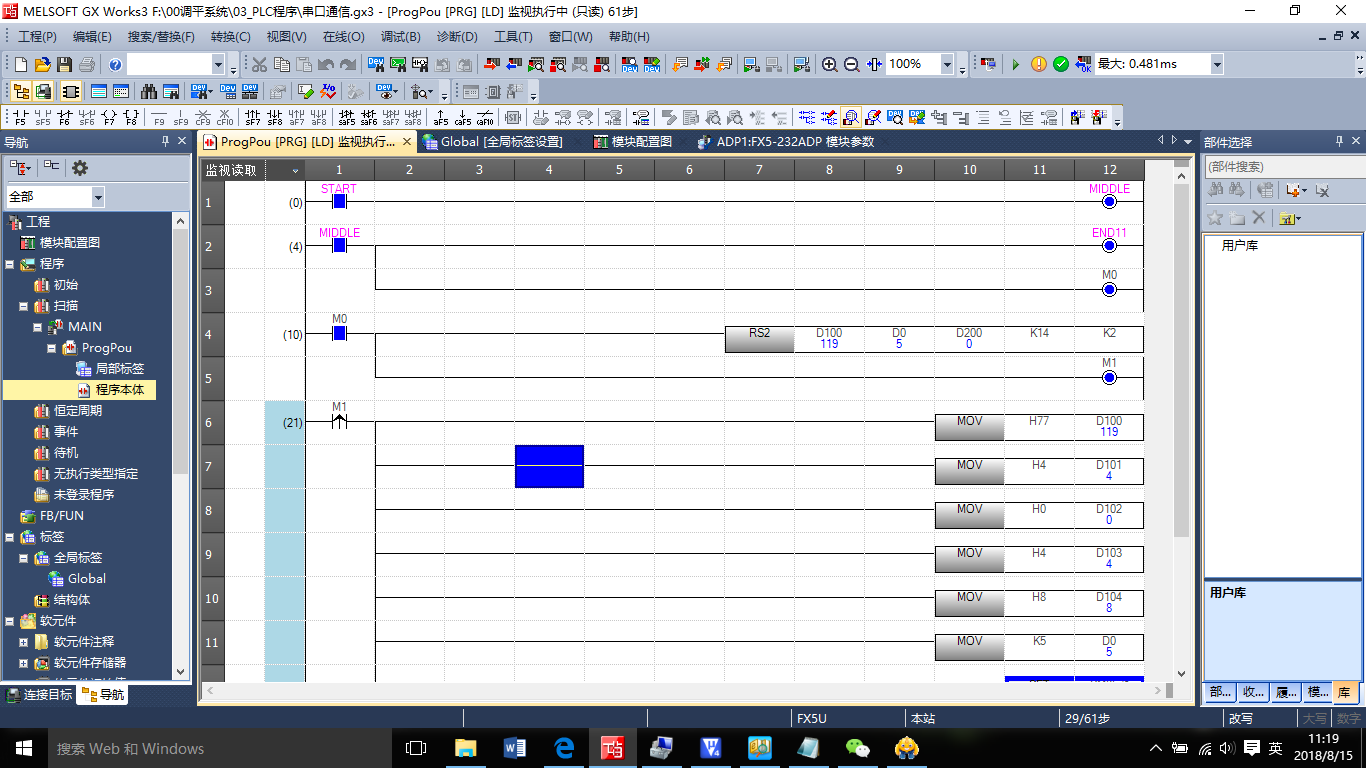This screenshot has height=768, width=1366.
Task: Click the Cut scissors icon
Action: pos(259,65)
